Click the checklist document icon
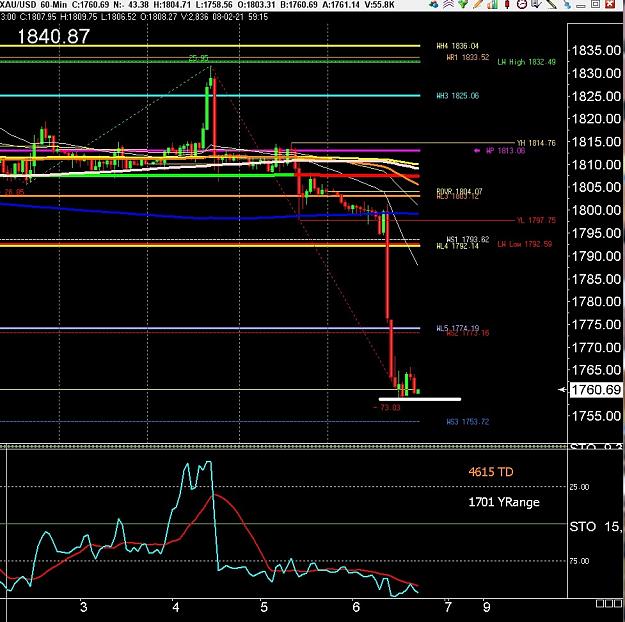This screenshot has width=625, height=622. tap(537, 4)
